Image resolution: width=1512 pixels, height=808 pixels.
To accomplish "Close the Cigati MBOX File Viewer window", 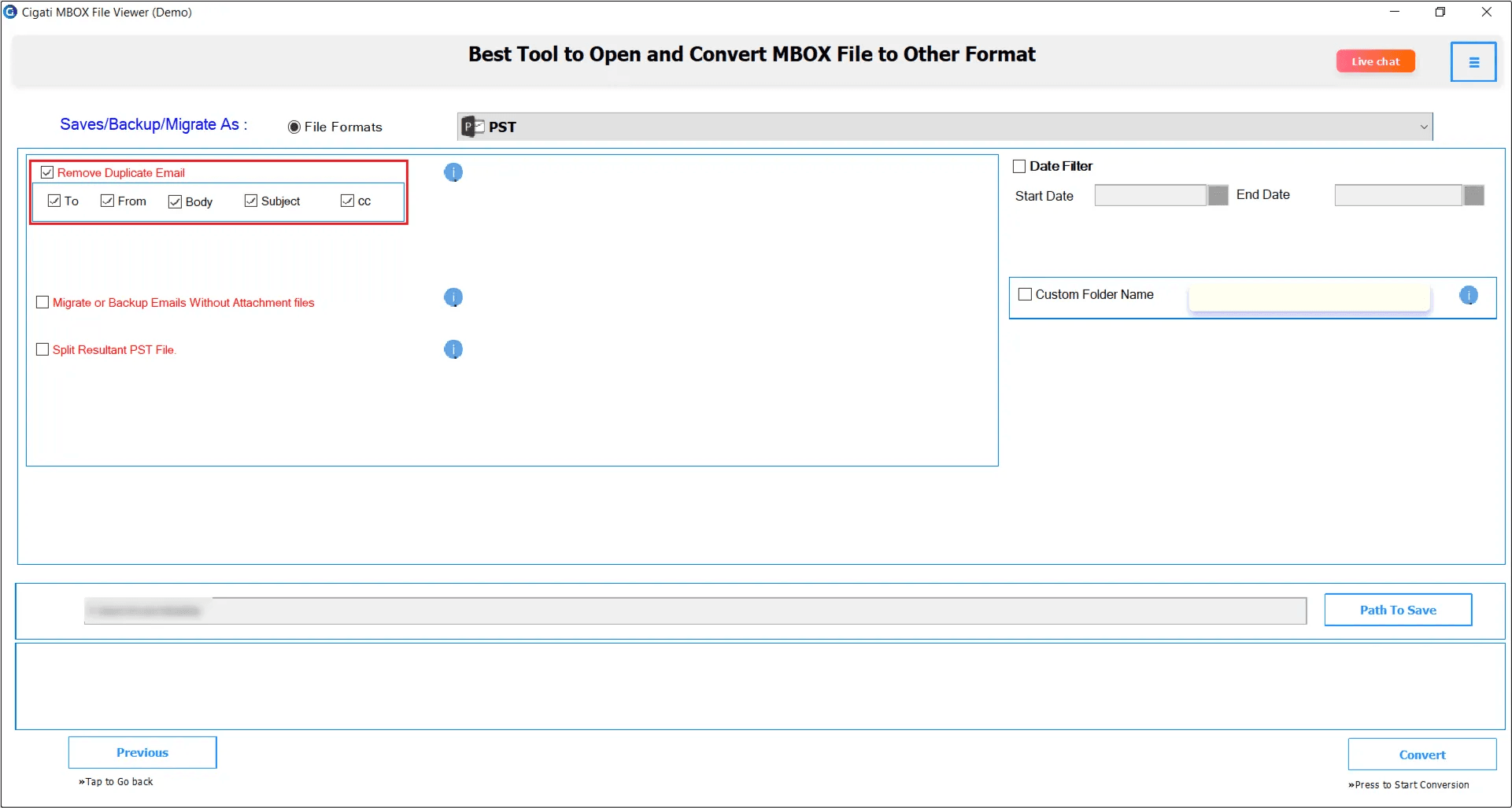I will (1487, 12).
